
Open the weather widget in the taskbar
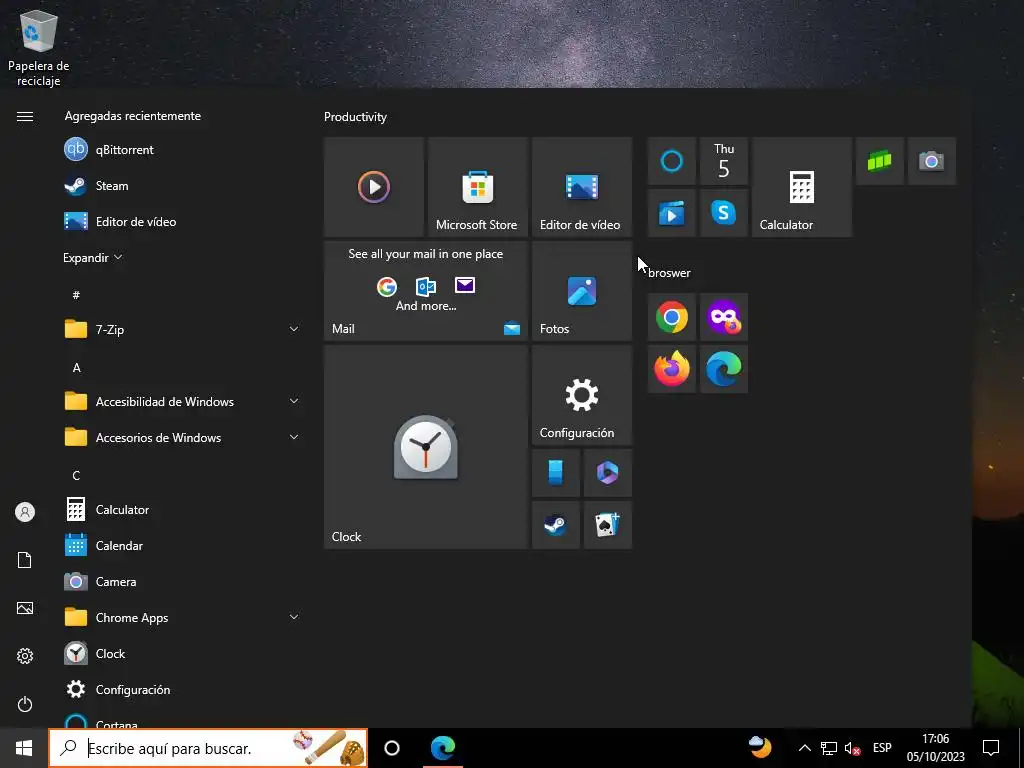pyautogui.click(x=760, y=747)
